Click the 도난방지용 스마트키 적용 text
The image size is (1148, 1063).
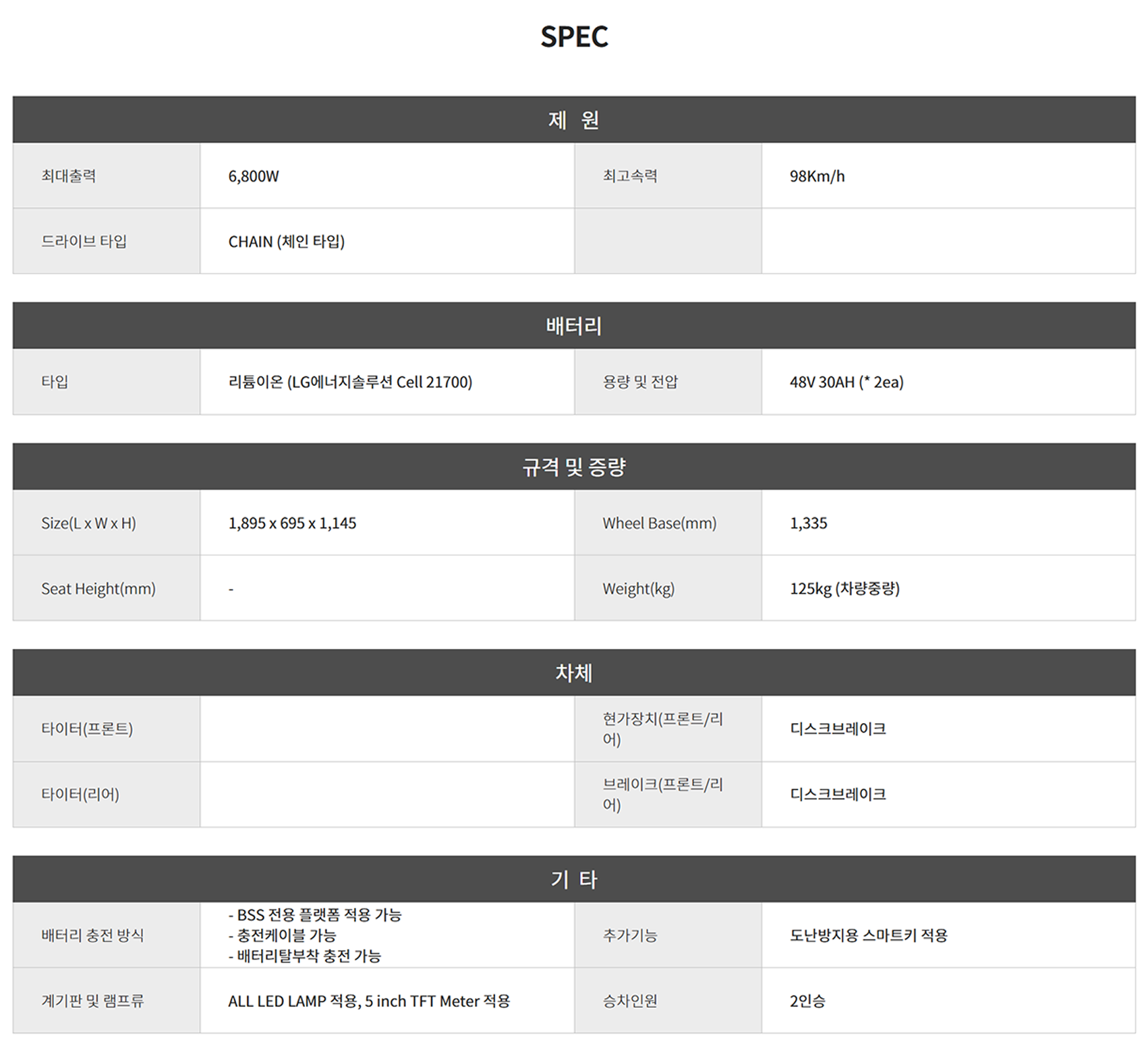[869, 935]
